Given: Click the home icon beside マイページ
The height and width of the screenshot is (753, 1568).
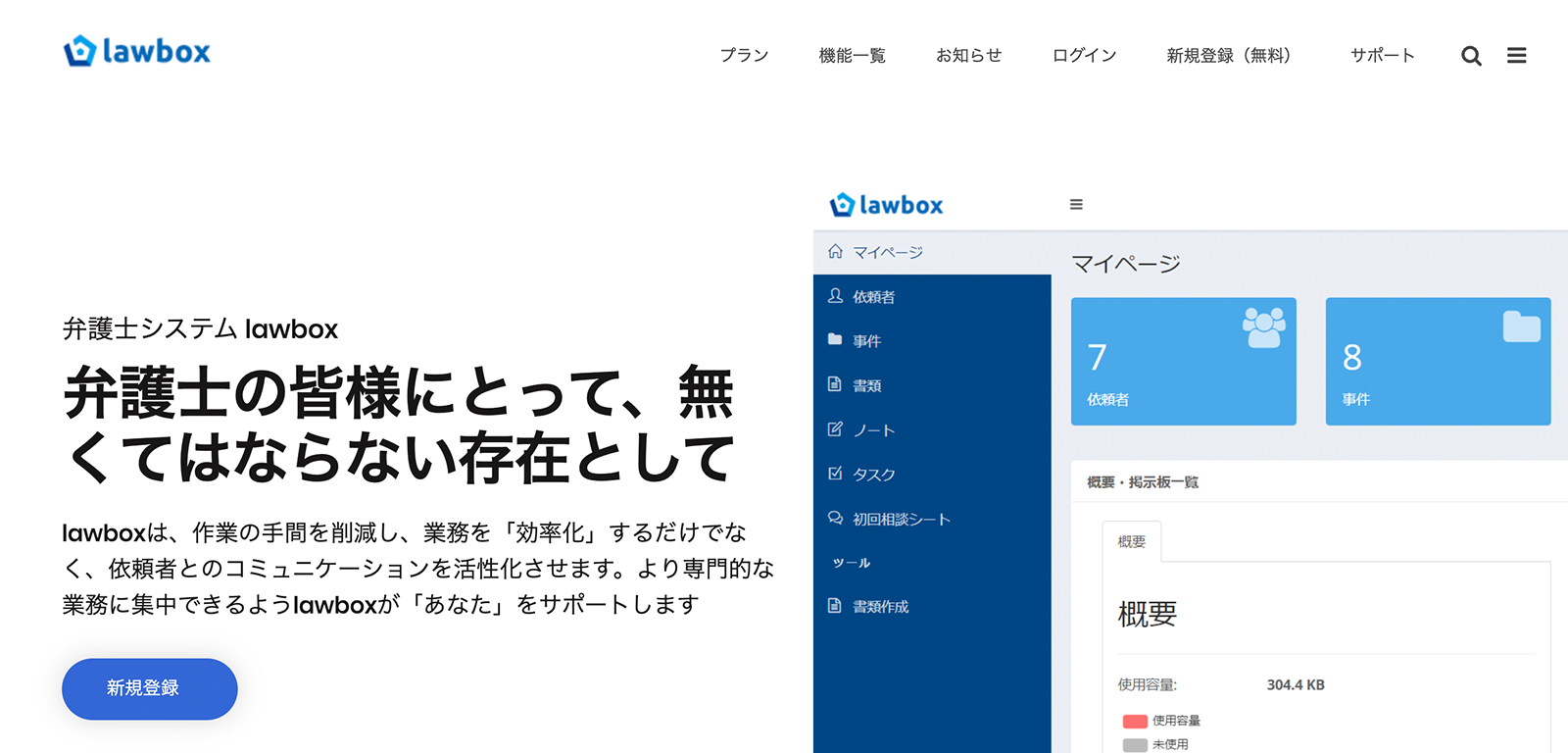Looking at the screenshot, I should click(835, 251).
